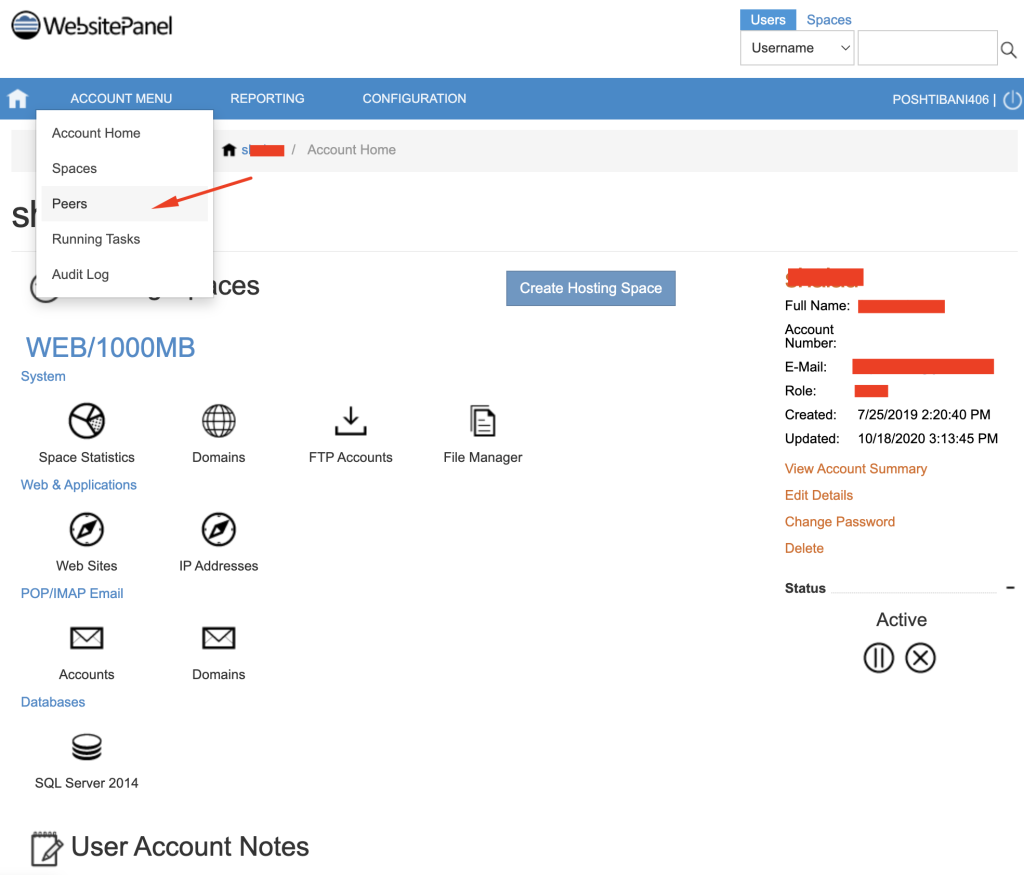Screen dimensions: 1024x875
Task: Click the IP Addresses icon
Action: pyautogui.click(x=218, y=529)
